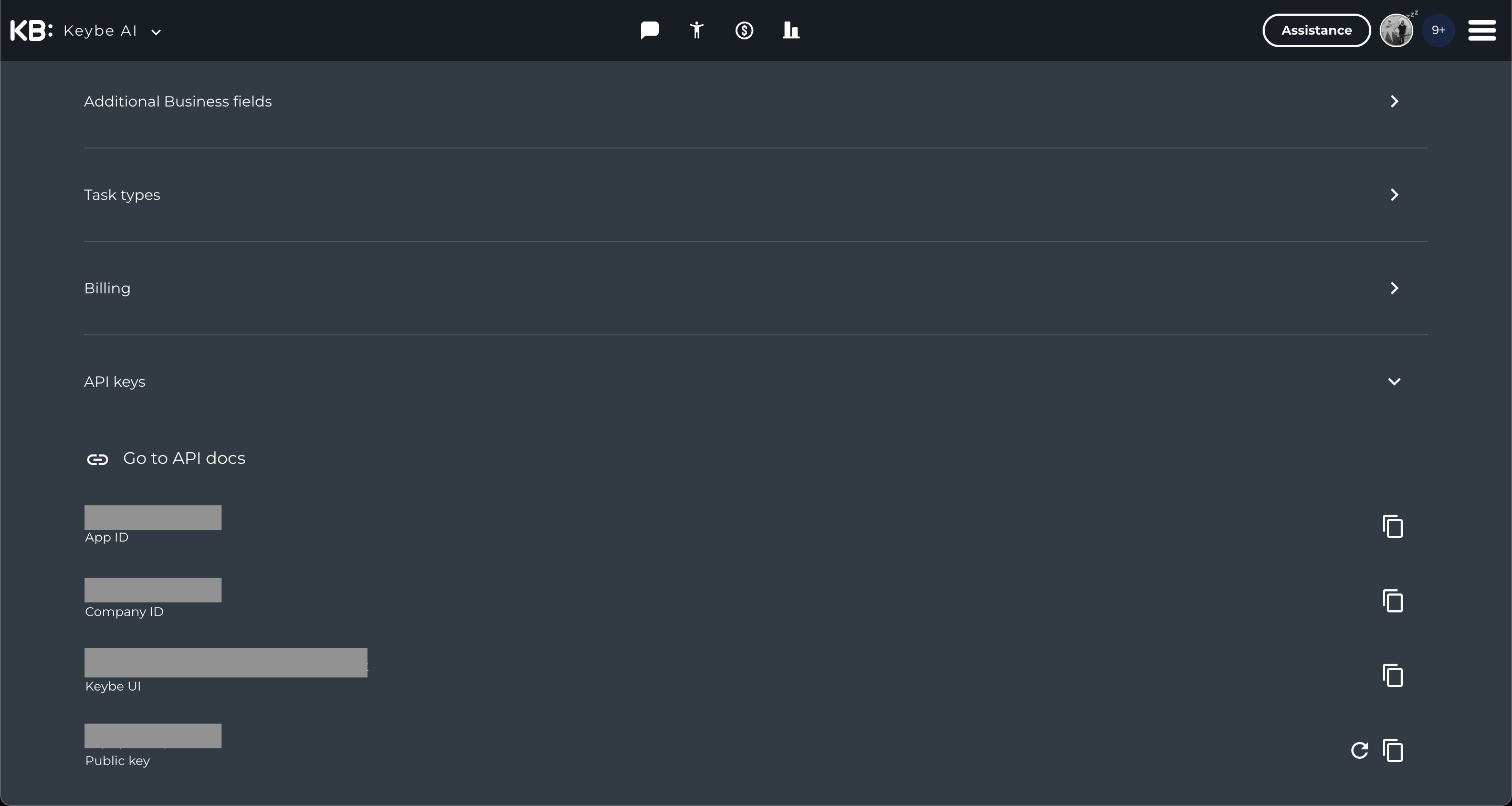Open the bar chart analytics icon
The height and width of the screenshot is (806, 1512).
pyautogui.click(x=791, y=30)
